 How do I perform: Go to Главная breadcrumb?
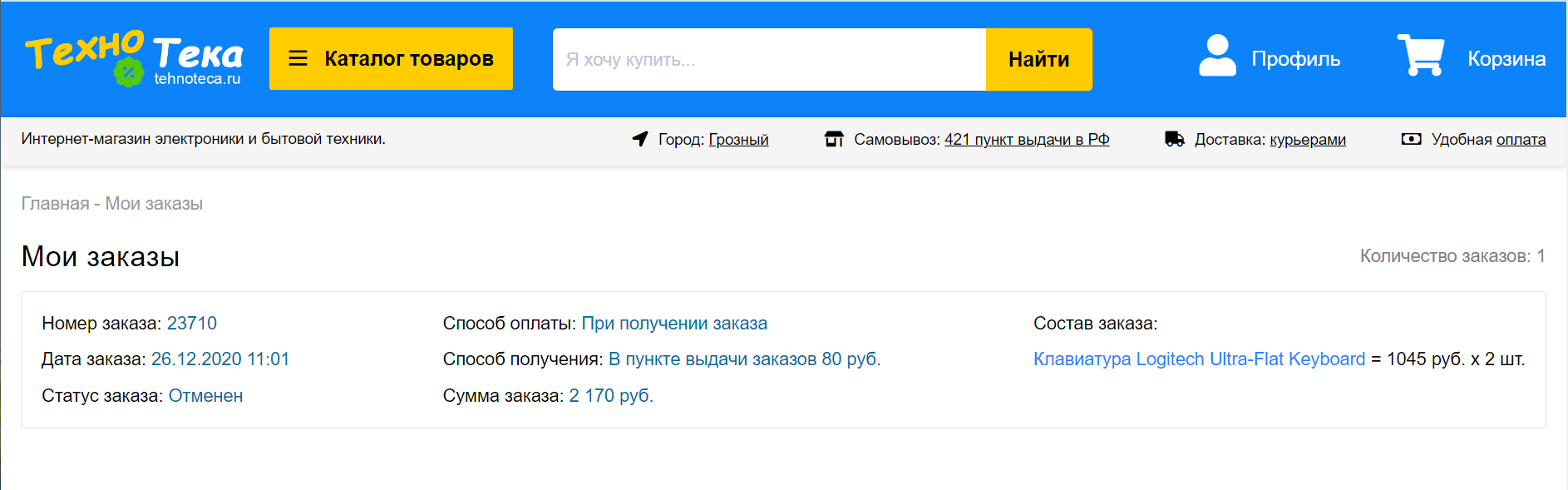tap(55, 204)
